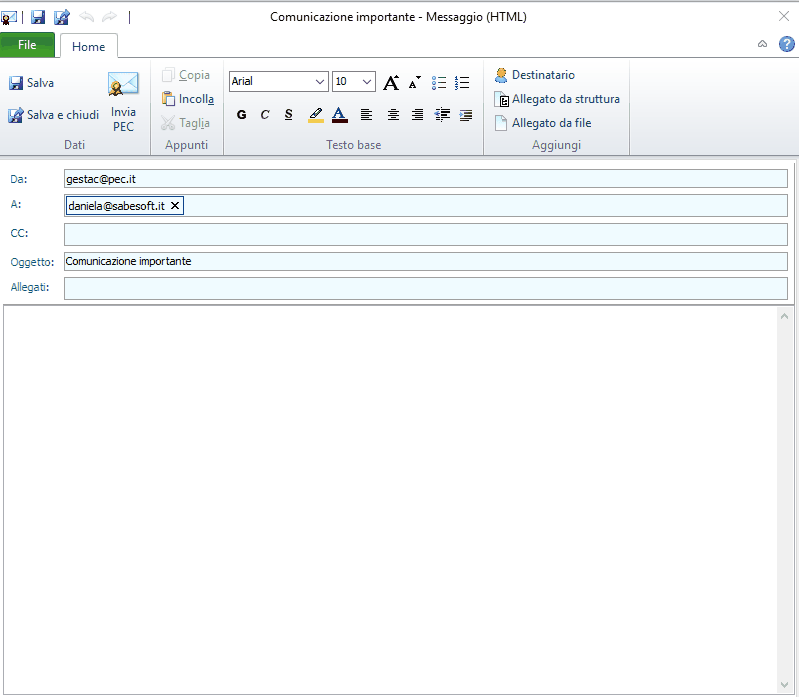Click the A: recipients label

pyautogui.click(x=16, y=204)
